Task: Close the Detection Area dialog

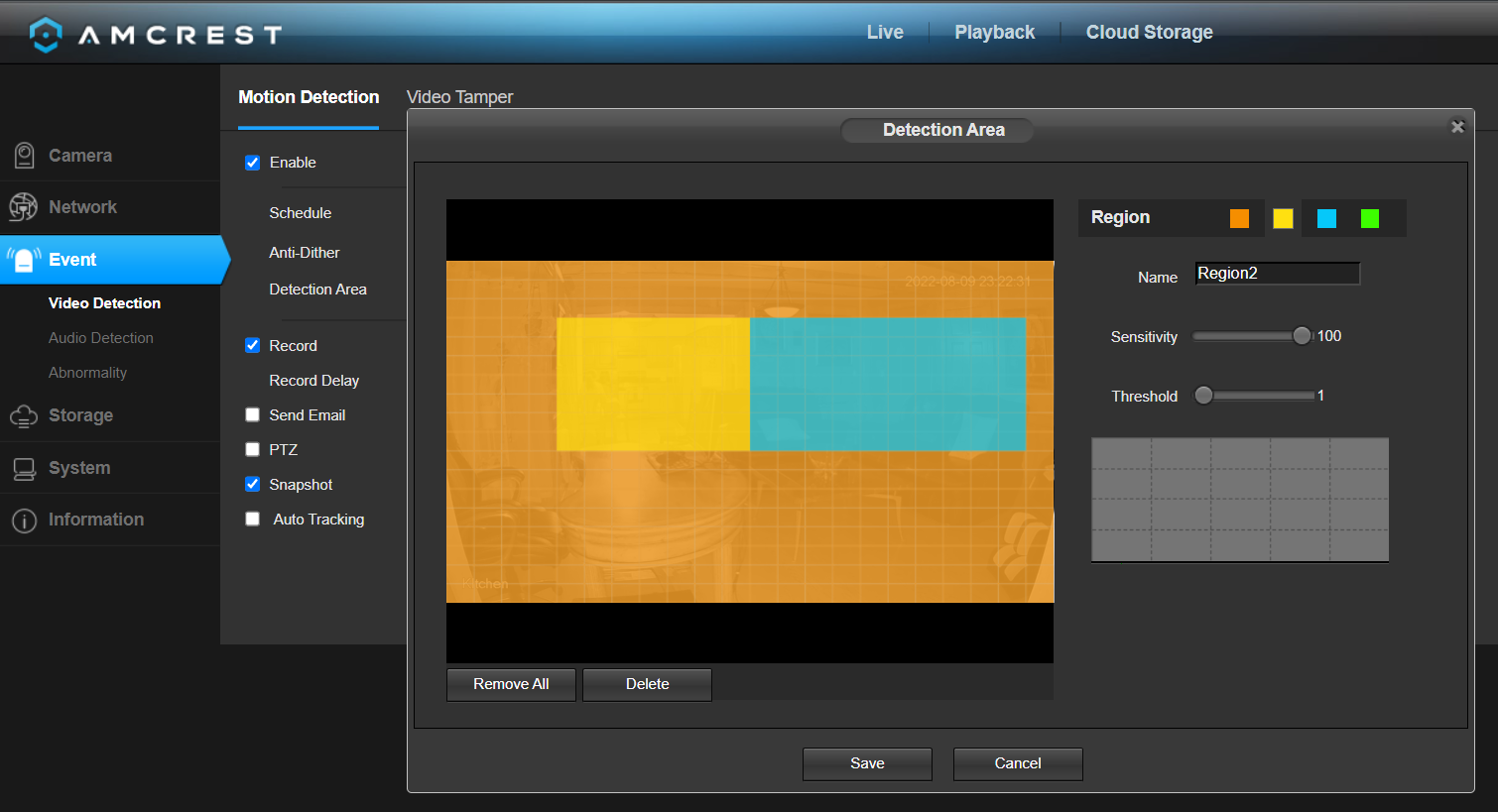Action: tap(1457, 127)
